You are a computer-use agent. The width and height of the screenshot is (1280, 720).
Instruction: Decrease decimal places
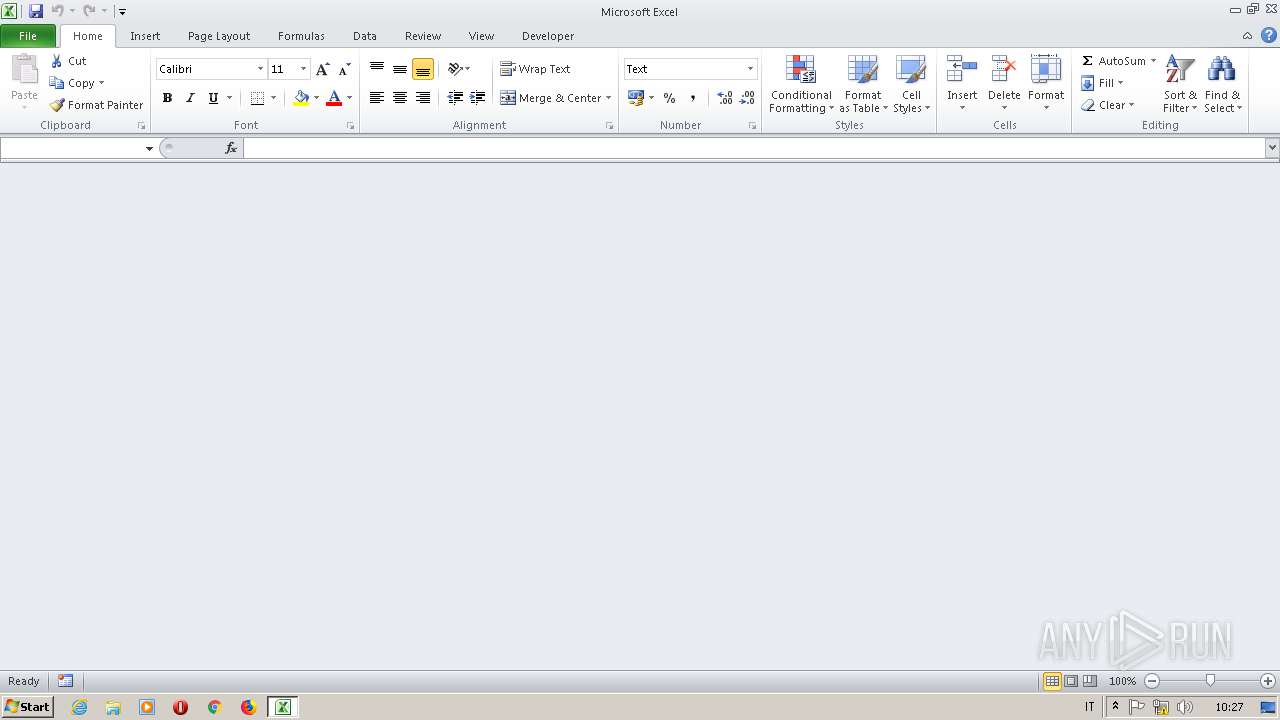point(748,98)
